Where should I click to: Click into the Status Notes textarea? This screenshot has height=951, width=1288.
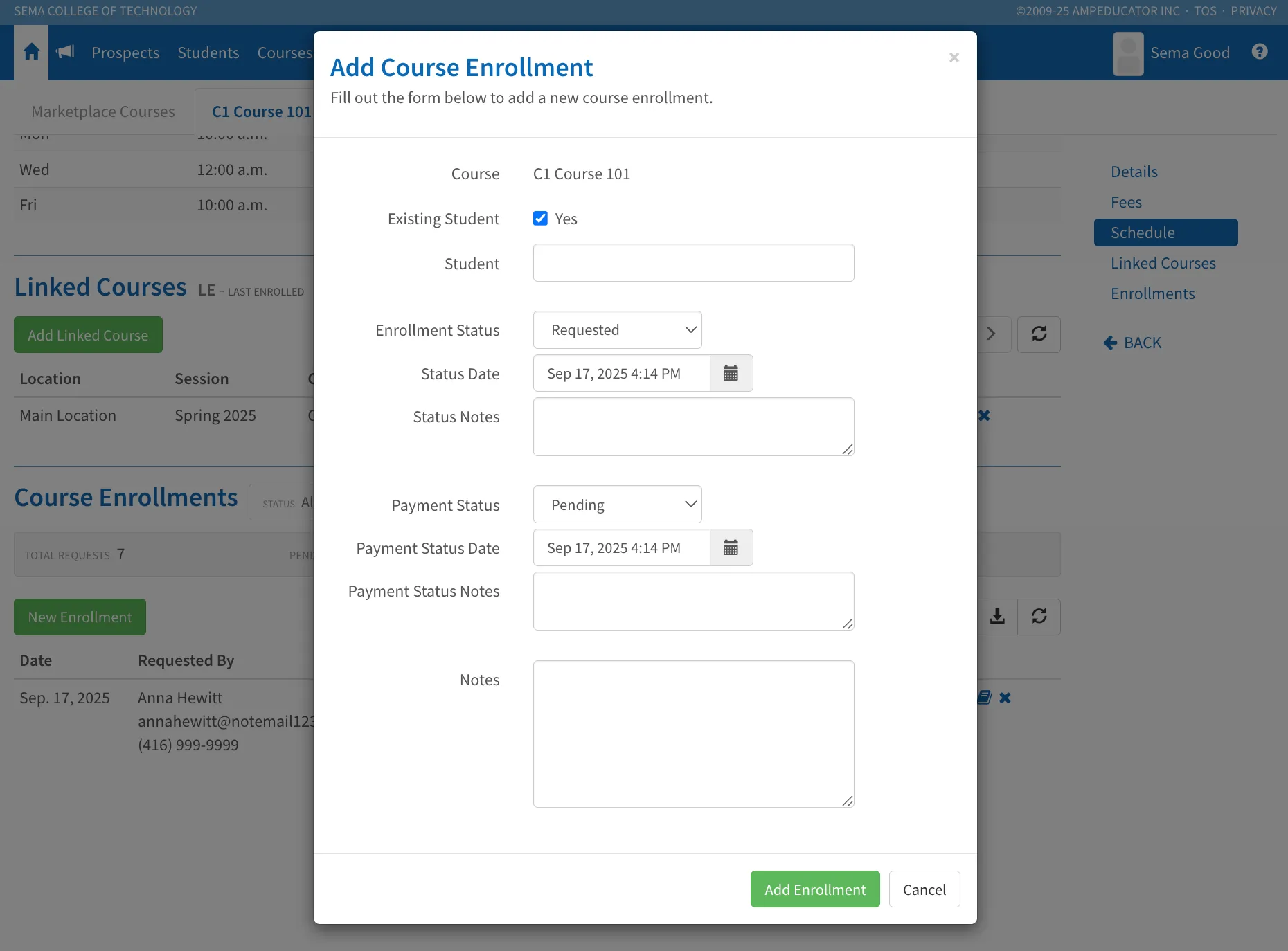pyautogui.click(x=693, y=426)
